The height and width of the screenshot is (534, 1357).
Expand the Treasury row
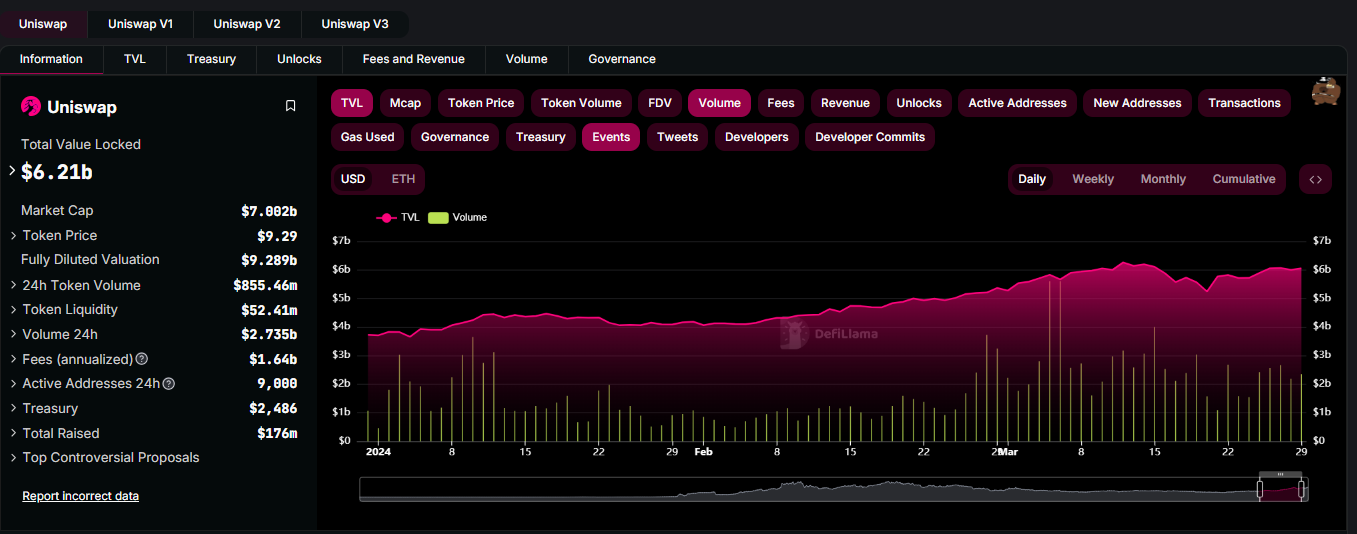point(14,409)
